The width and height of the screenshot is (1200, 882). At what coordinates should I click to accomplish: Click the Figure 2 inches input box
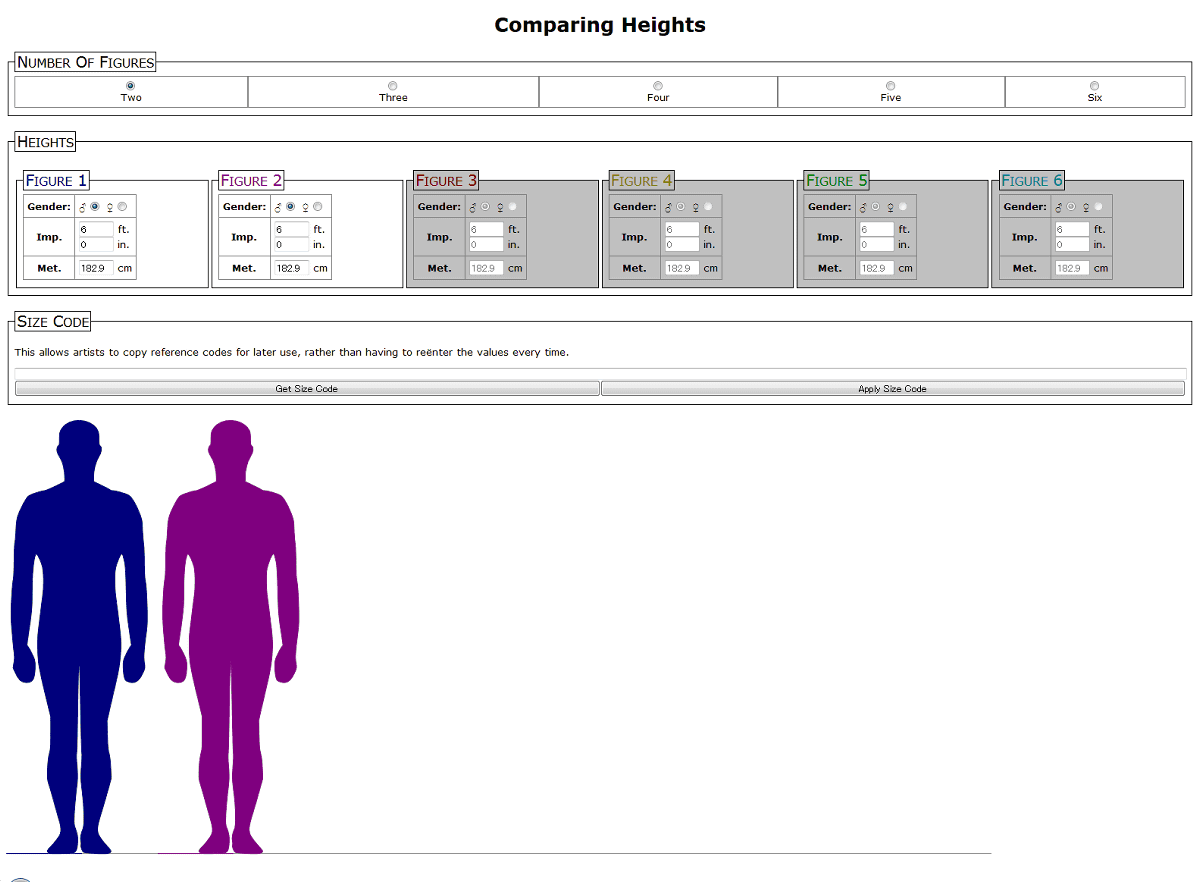tap(290, 245)
